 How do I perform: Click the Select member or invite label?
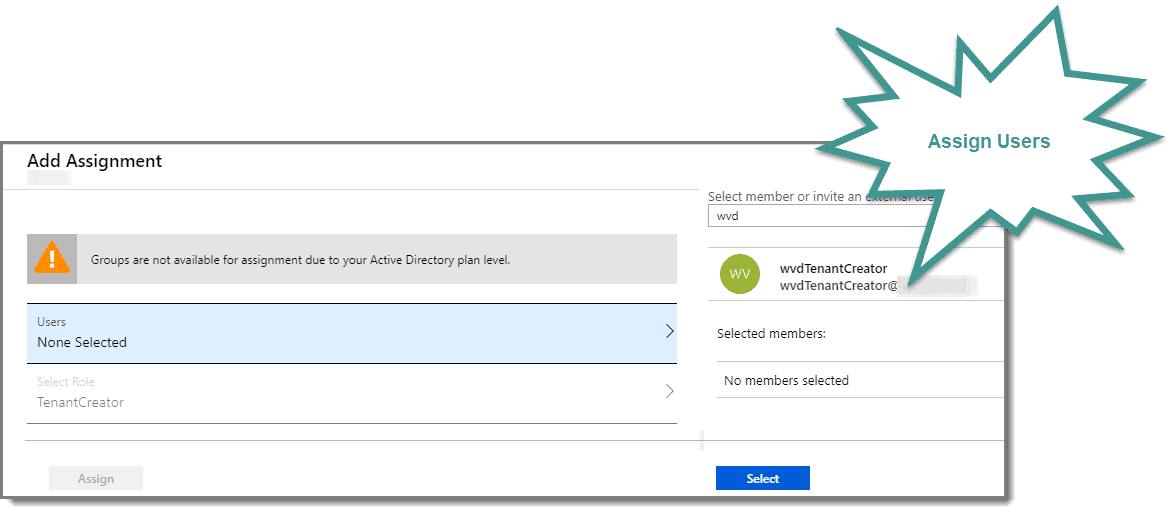click(x=821, y=197)
